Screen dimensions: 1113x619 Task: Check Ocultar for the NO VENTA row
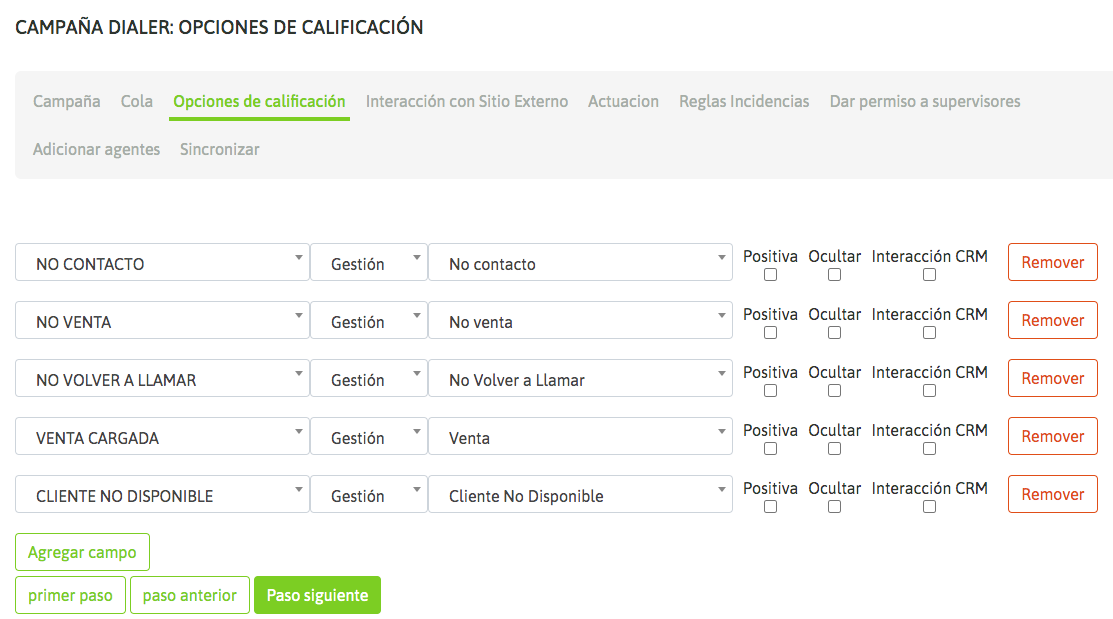(x=834, y=333)
